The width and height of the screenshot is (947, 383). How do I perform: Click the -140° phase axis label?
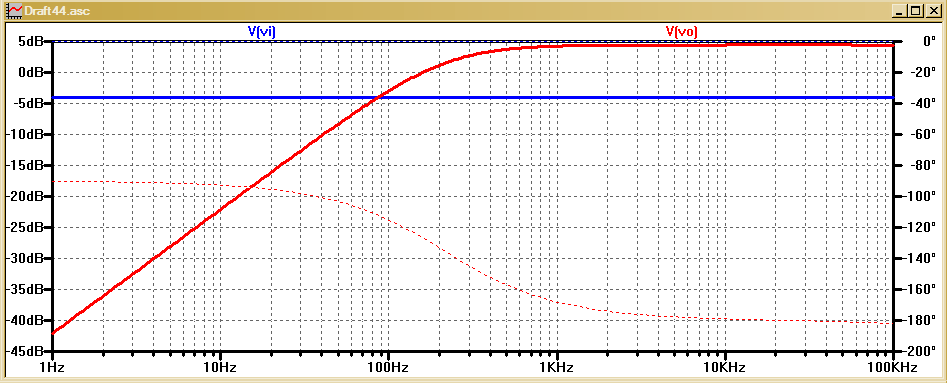click(x=920, y=259)
